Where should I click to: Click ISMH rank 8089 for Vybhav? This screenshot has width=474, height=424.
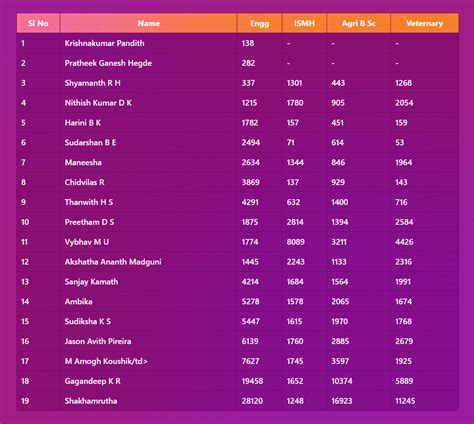click(x=296, y=242)
